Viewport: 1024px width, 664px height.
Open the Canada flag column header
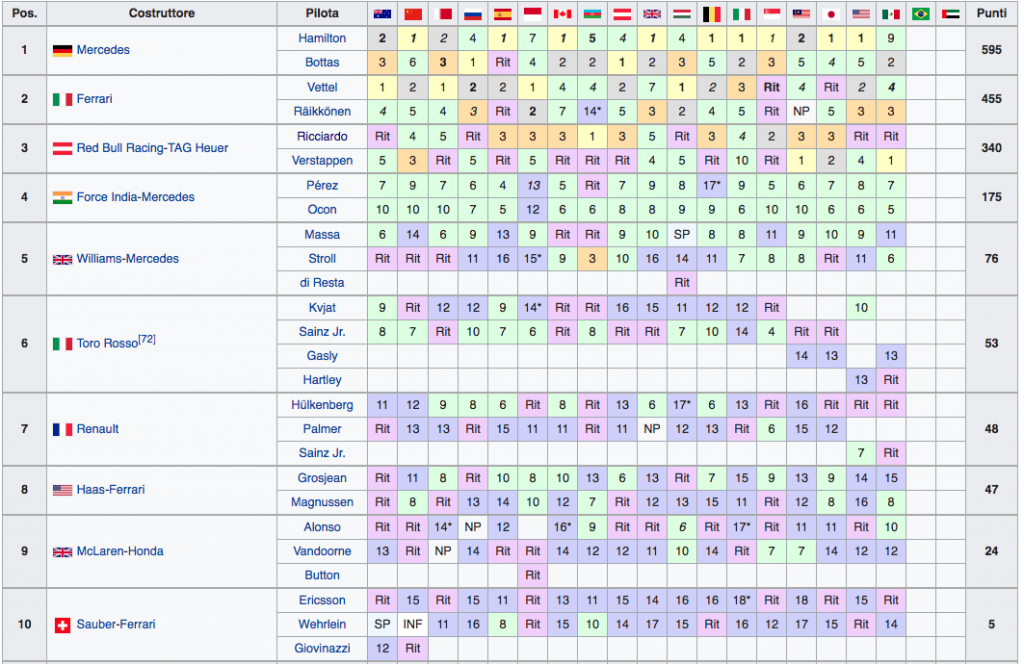point(562,14)
